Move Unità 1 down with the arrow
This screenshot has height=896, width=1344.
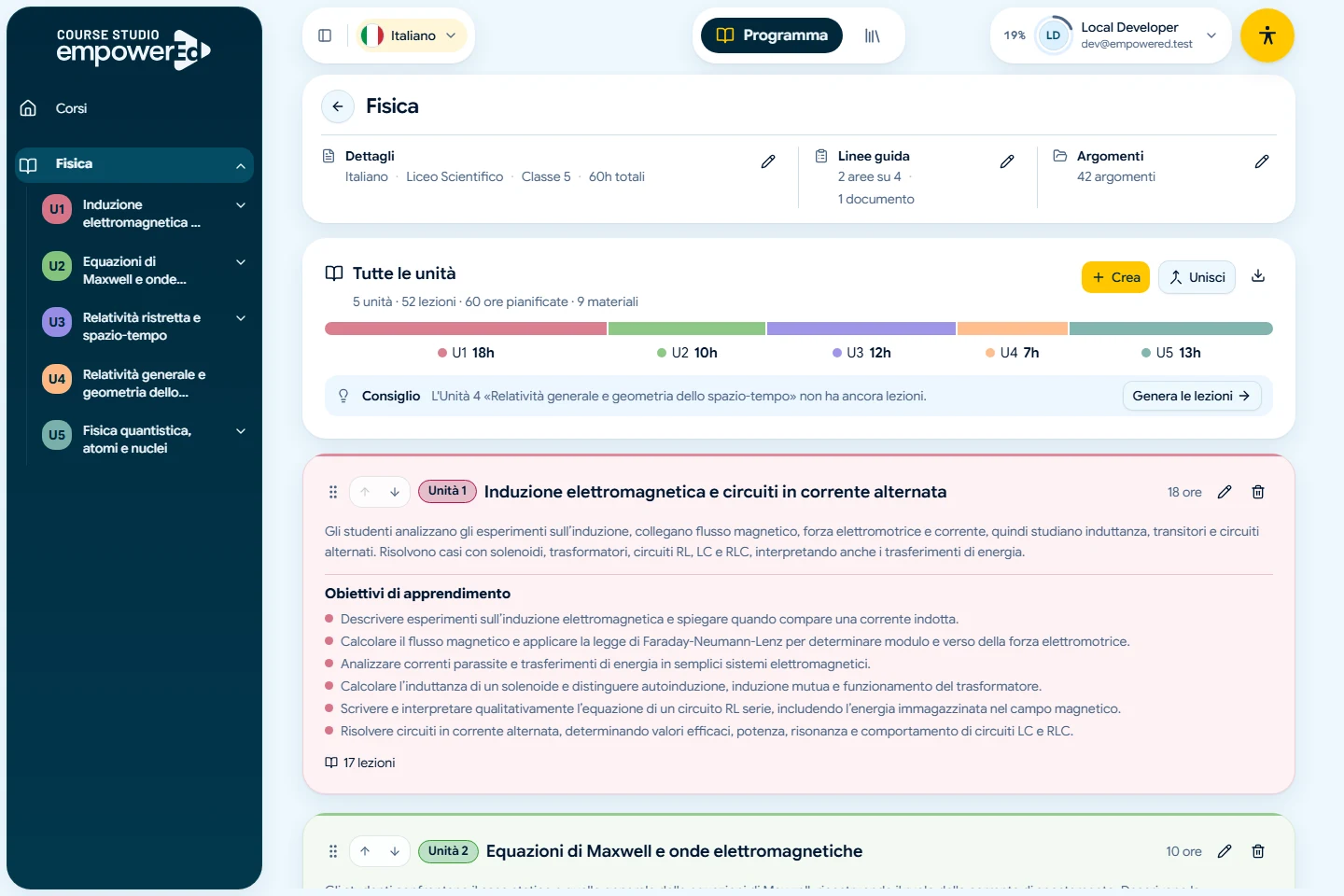(x=395, y=492)
